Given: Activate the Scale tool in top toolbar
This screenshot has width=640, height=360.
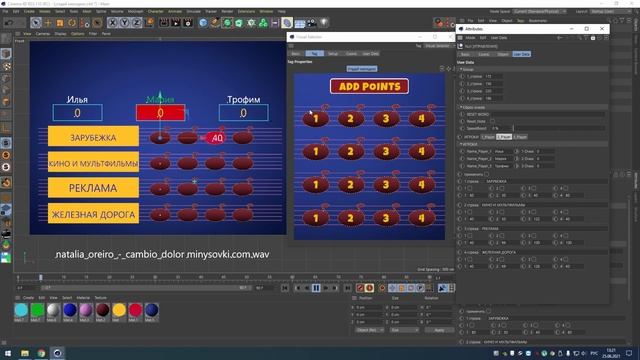Looking at the screenshot, I should pyautogui.click(x=60, y=23).
